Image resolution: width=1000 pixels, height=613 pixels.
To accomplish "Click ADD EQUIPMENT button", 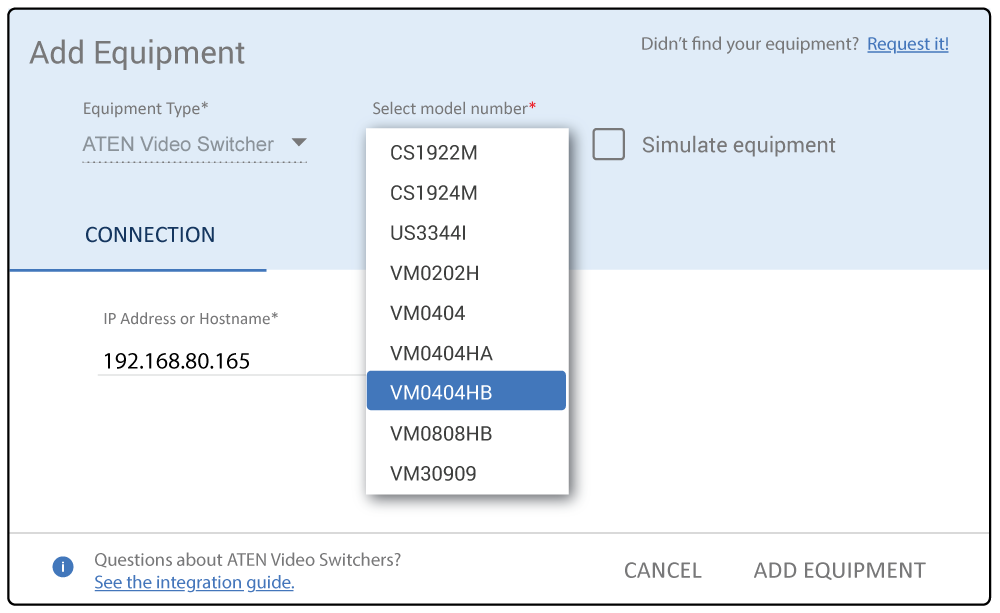I will [840, 570].
